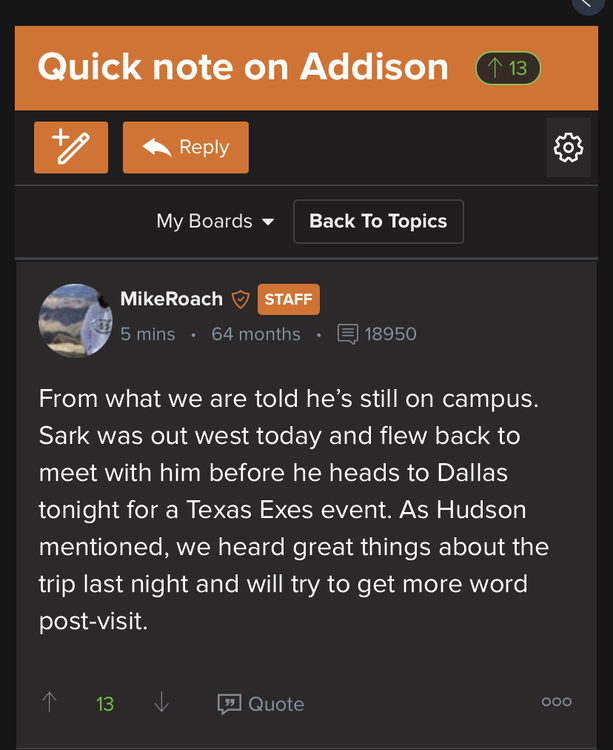Viewport: 613px width, 750px height.
Task: Create a new post with the pencil-plus icon
Action: click(x=70, y=147)
